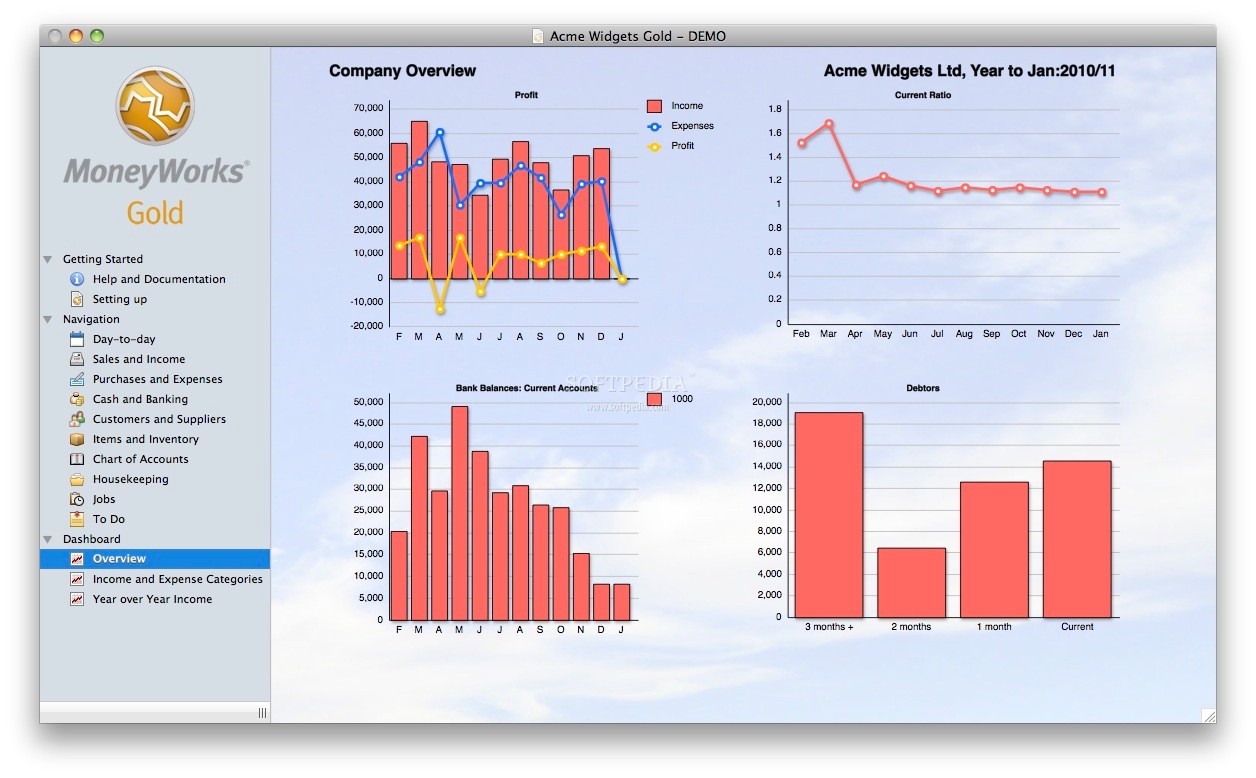Click 'Bank Balances: Current Accounts' chart title
Screen dimensions: 1256x778
[x=526, y=388]
